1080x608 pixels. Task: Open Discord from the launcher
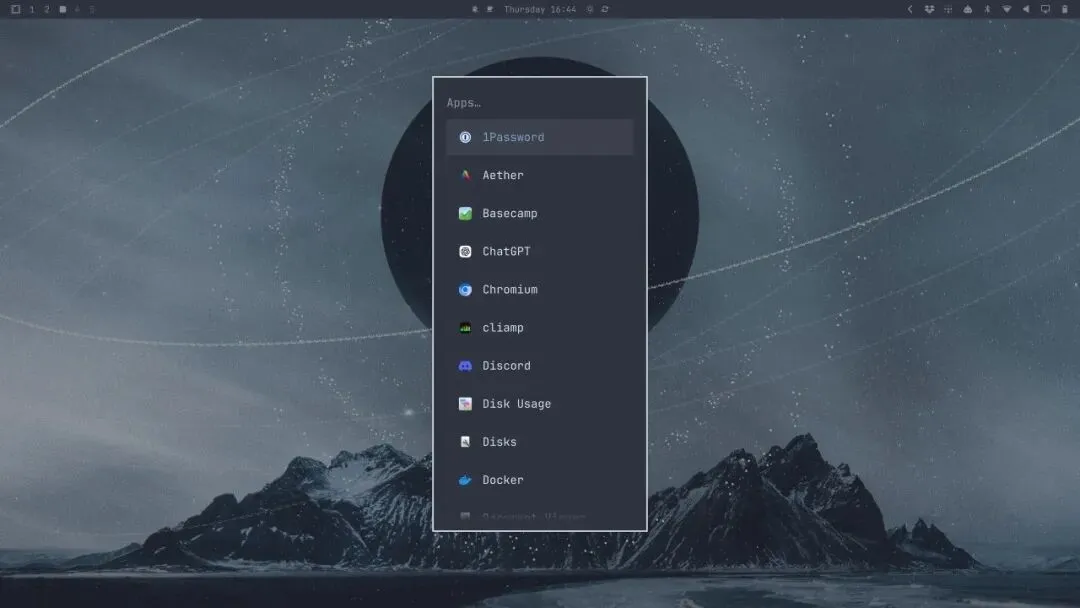(x=539, y=366)
